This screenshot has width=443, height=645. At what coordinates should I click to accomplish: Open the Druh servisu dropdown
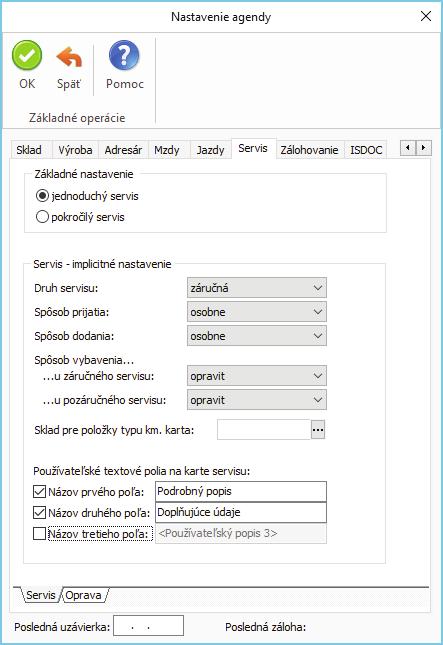pyautogui.click(x=257, y=288)
